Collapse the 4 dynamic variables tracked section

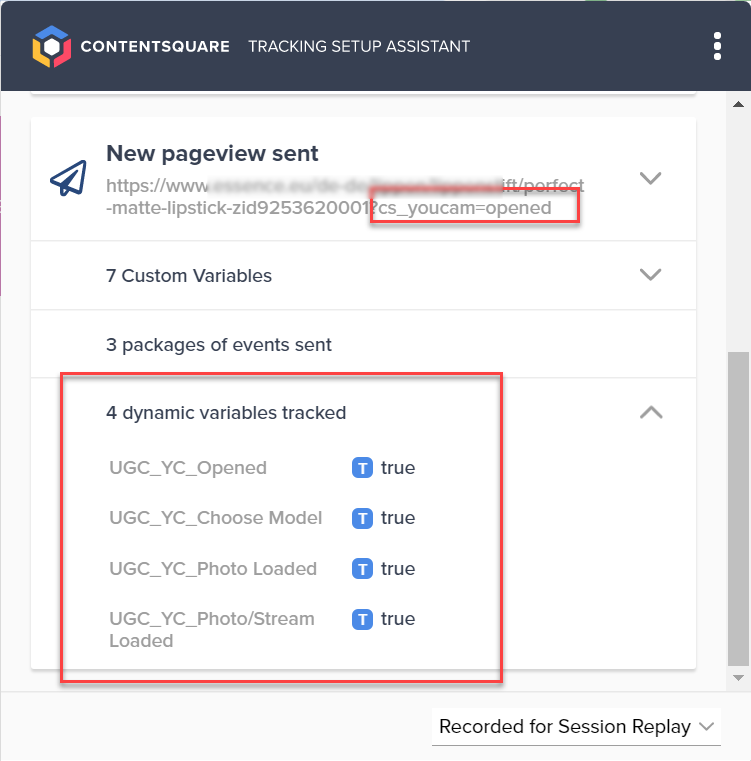point(651,413)
